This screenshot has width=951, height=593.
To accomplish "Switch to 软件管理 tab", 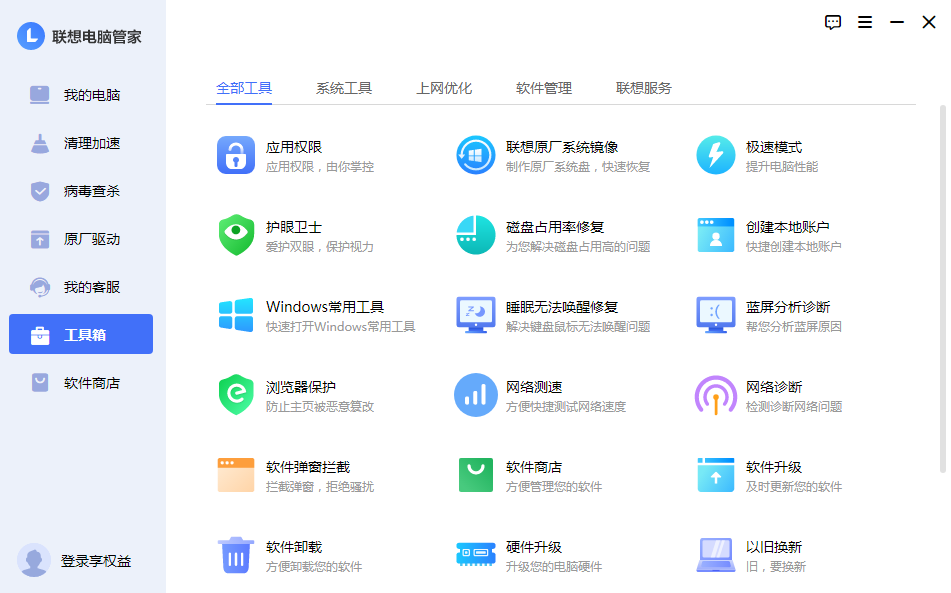I will click(544, 89).
